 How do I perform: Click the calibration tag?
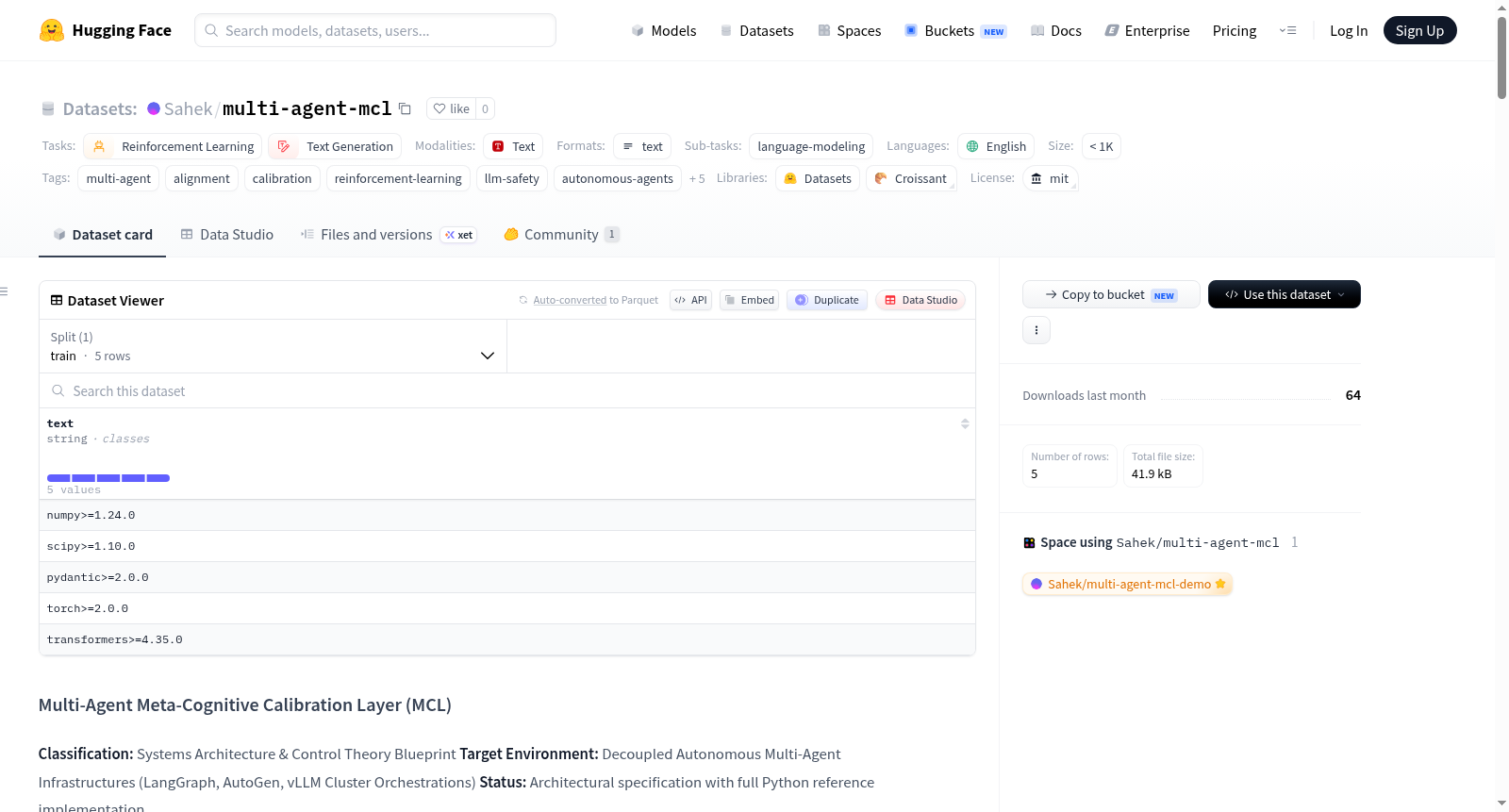point(282,178)
